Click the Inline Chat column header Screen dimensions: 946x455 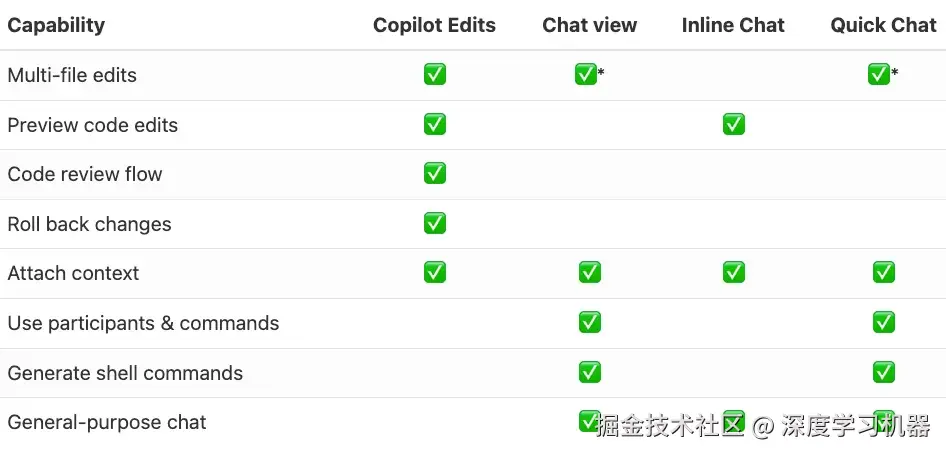click(x=733, y=25)
